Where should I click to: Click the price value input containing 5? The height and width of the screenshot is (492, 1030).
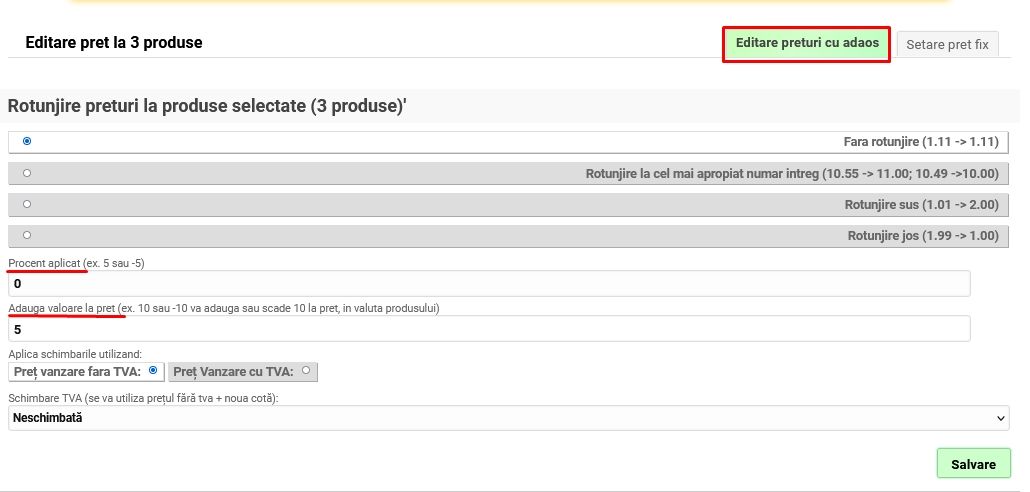click(x=489, y=329)
